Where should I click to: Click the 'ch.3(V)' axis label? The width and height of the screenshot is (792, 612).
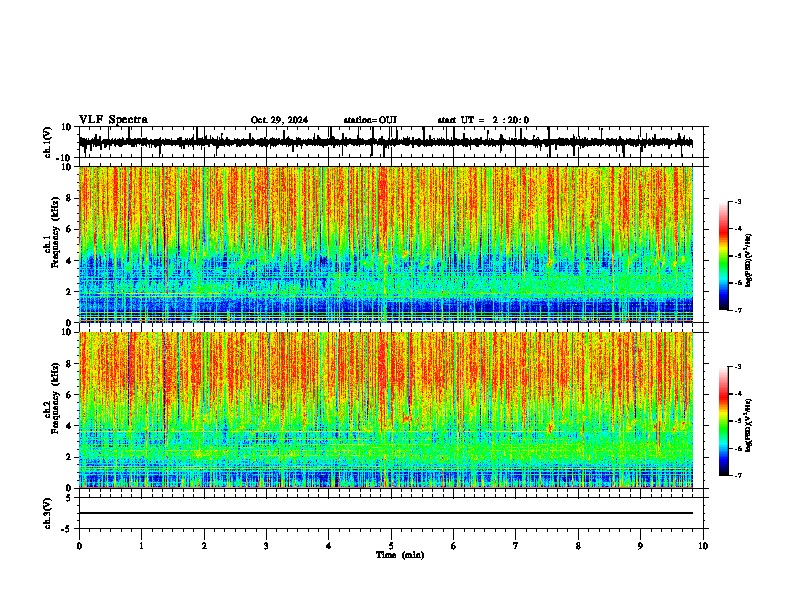48,513
